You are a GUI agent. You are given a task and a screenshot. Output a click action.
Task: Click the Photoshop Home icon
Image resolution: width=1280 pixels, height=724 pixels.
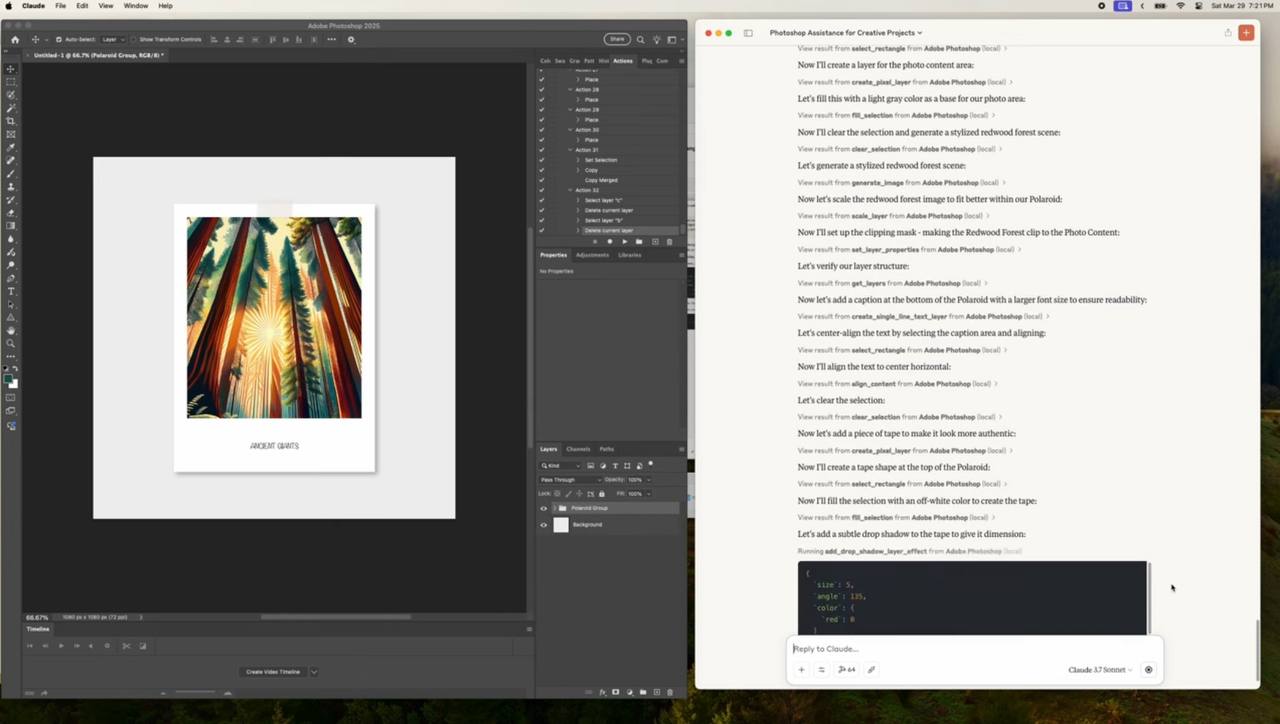coord(14,39)
